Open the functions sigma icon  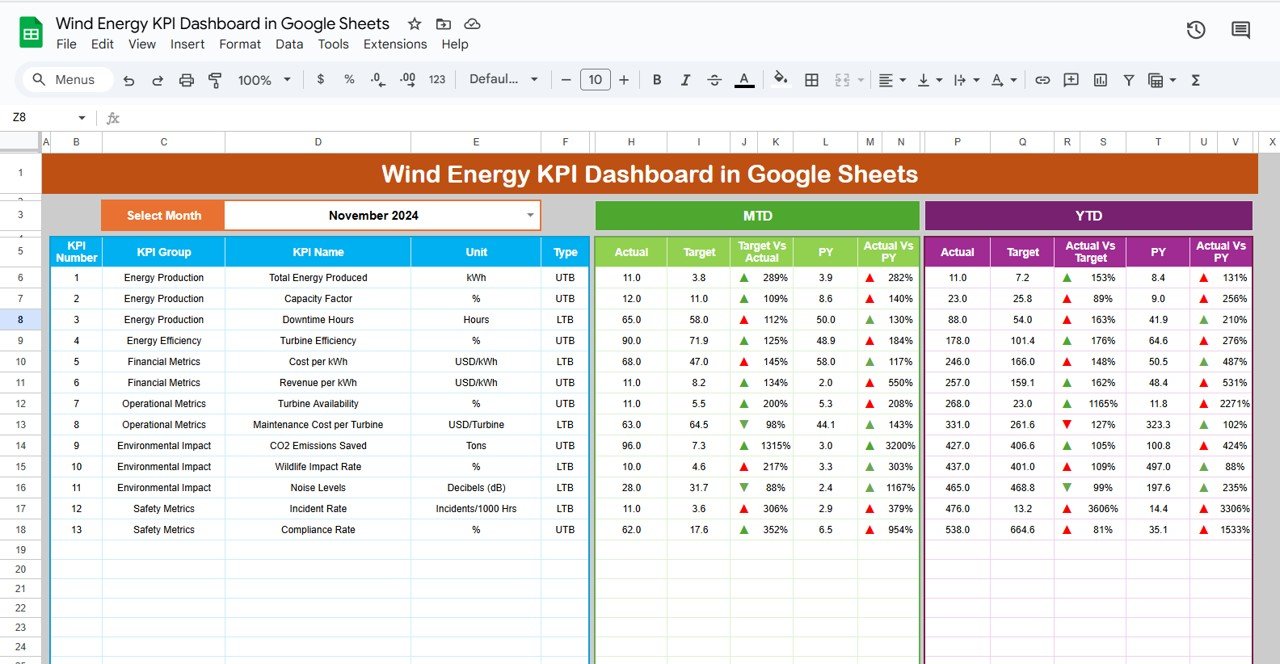[1196, 80]
